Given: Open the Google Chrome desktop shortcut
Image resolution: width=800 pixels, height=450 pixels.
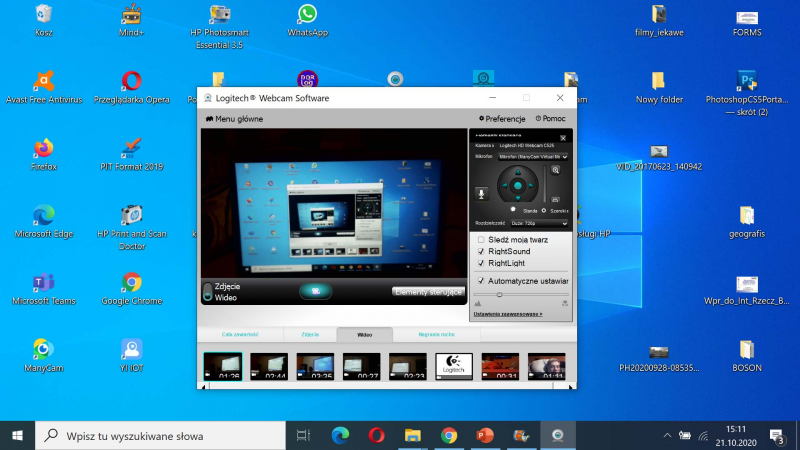Looking at the screenshot, I should 131,289.
